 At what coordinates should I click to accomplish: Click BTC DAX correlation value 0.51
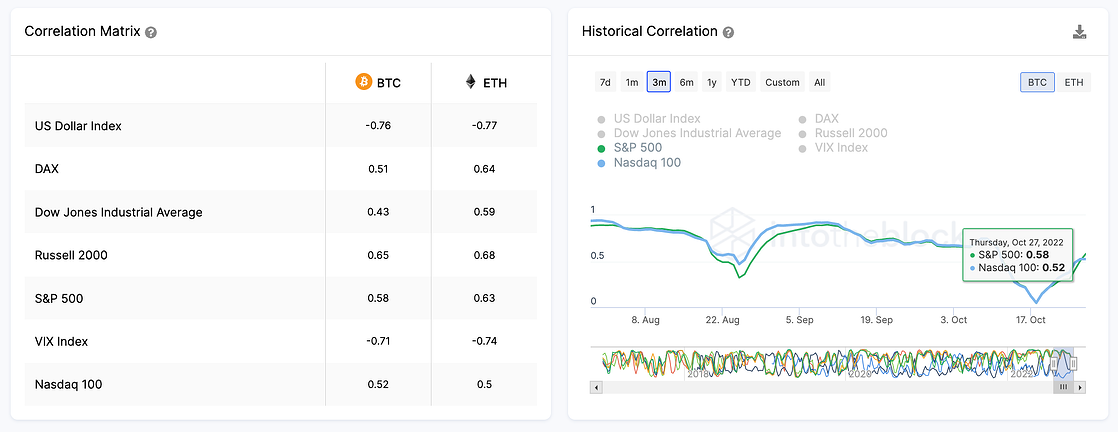(378, 169)
